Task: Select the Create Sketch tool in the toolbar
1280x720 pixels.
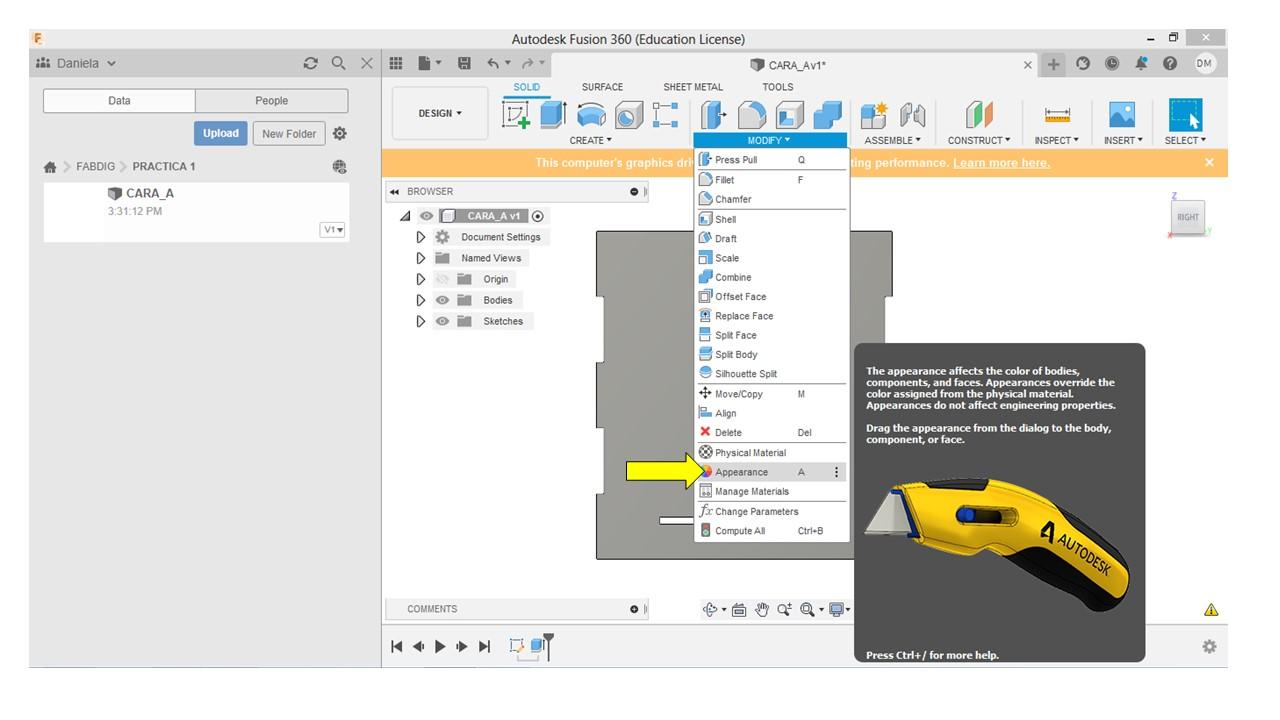Action: (517, 115)
